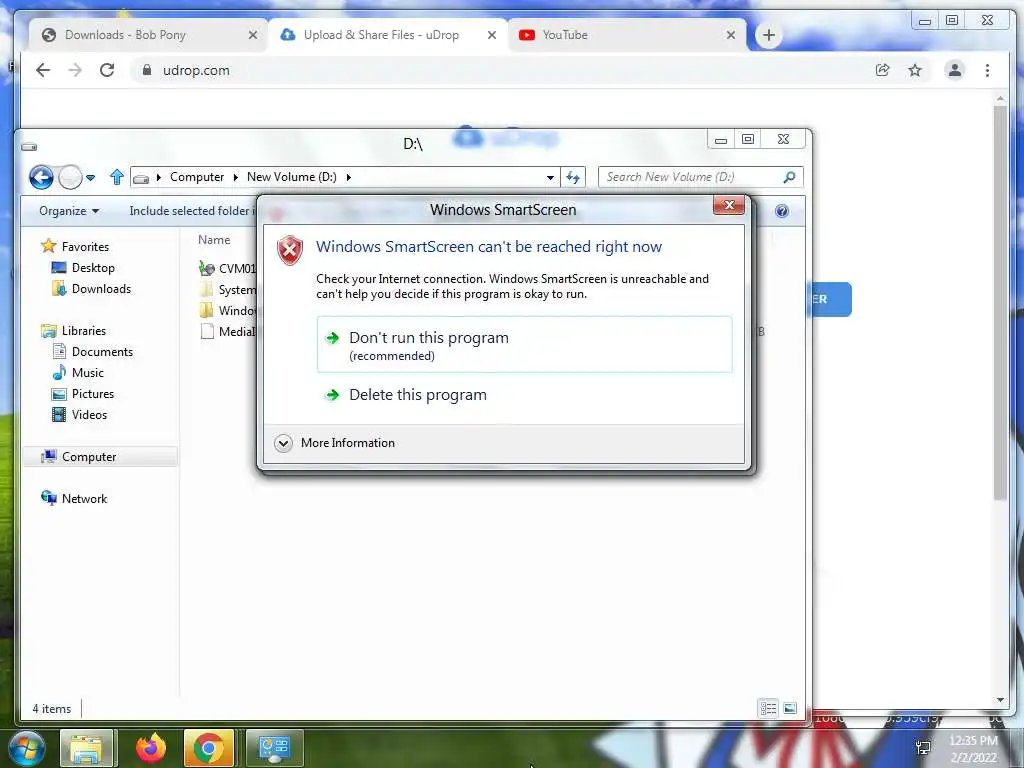Open the Windows Start menu
1024x768 pixels.
coord(27,748)
